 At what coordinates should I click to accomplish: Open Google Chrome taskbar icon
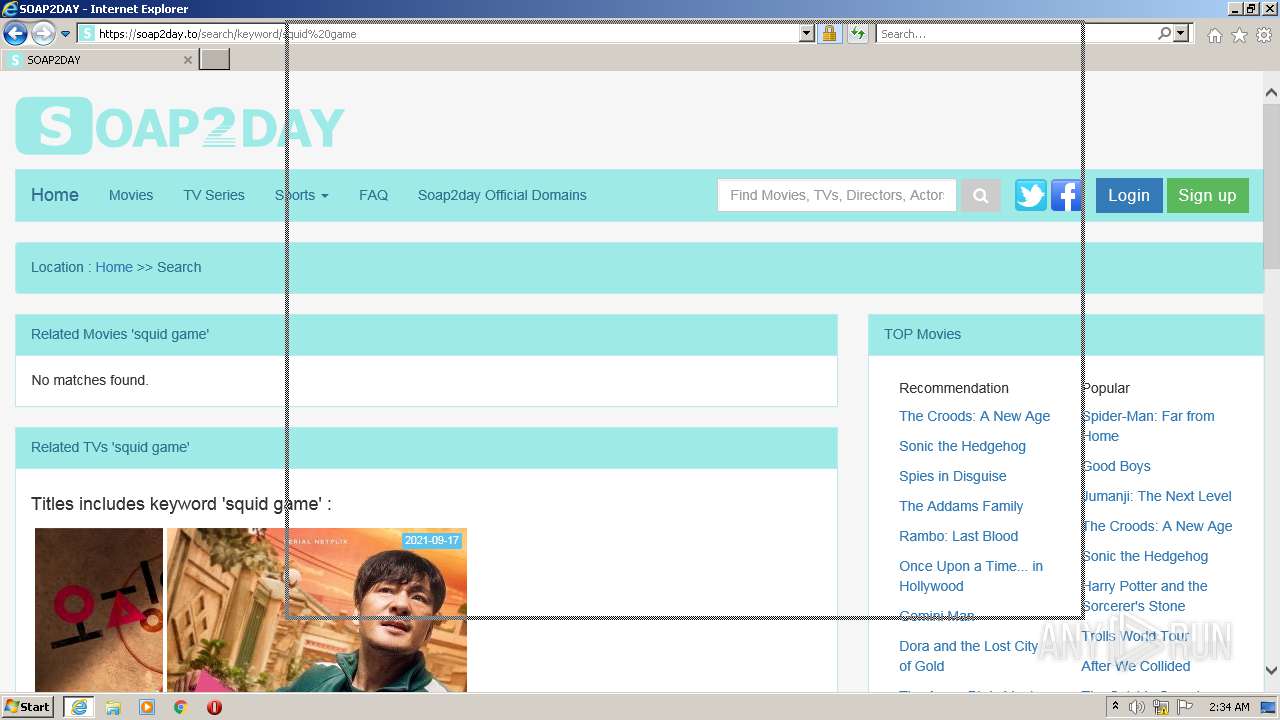[181, 707]
